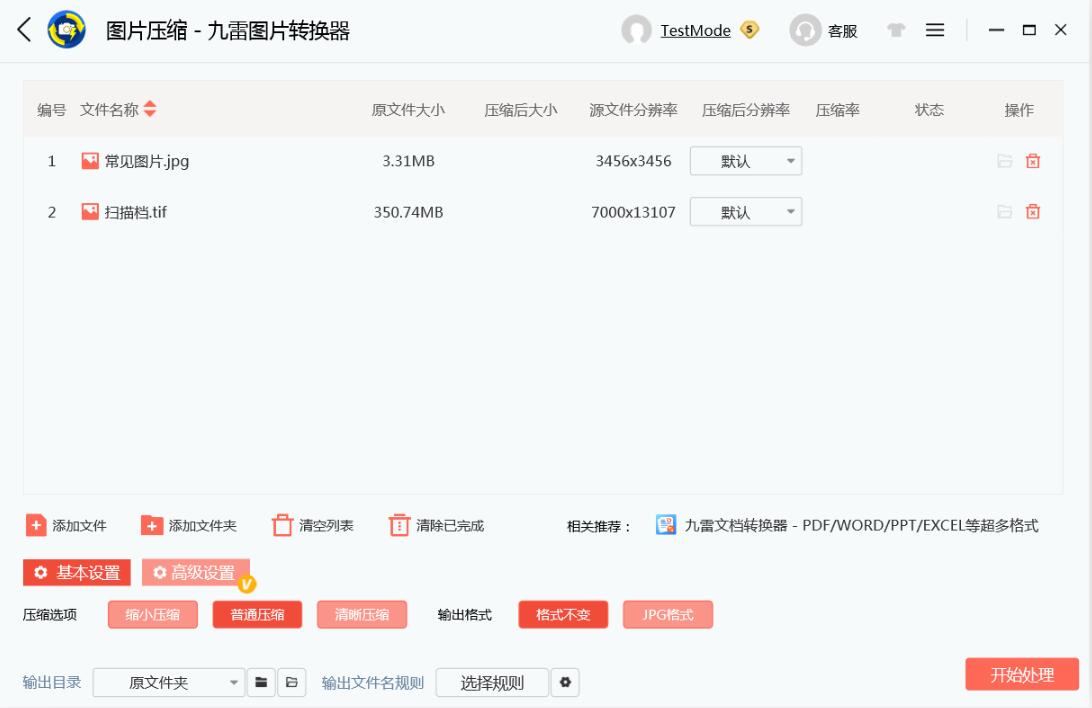Click the 九雷文档转换器 recommendation icon
Image resolution: width=1092 pixels, height=708 pixels.
[x=666, y=525]
